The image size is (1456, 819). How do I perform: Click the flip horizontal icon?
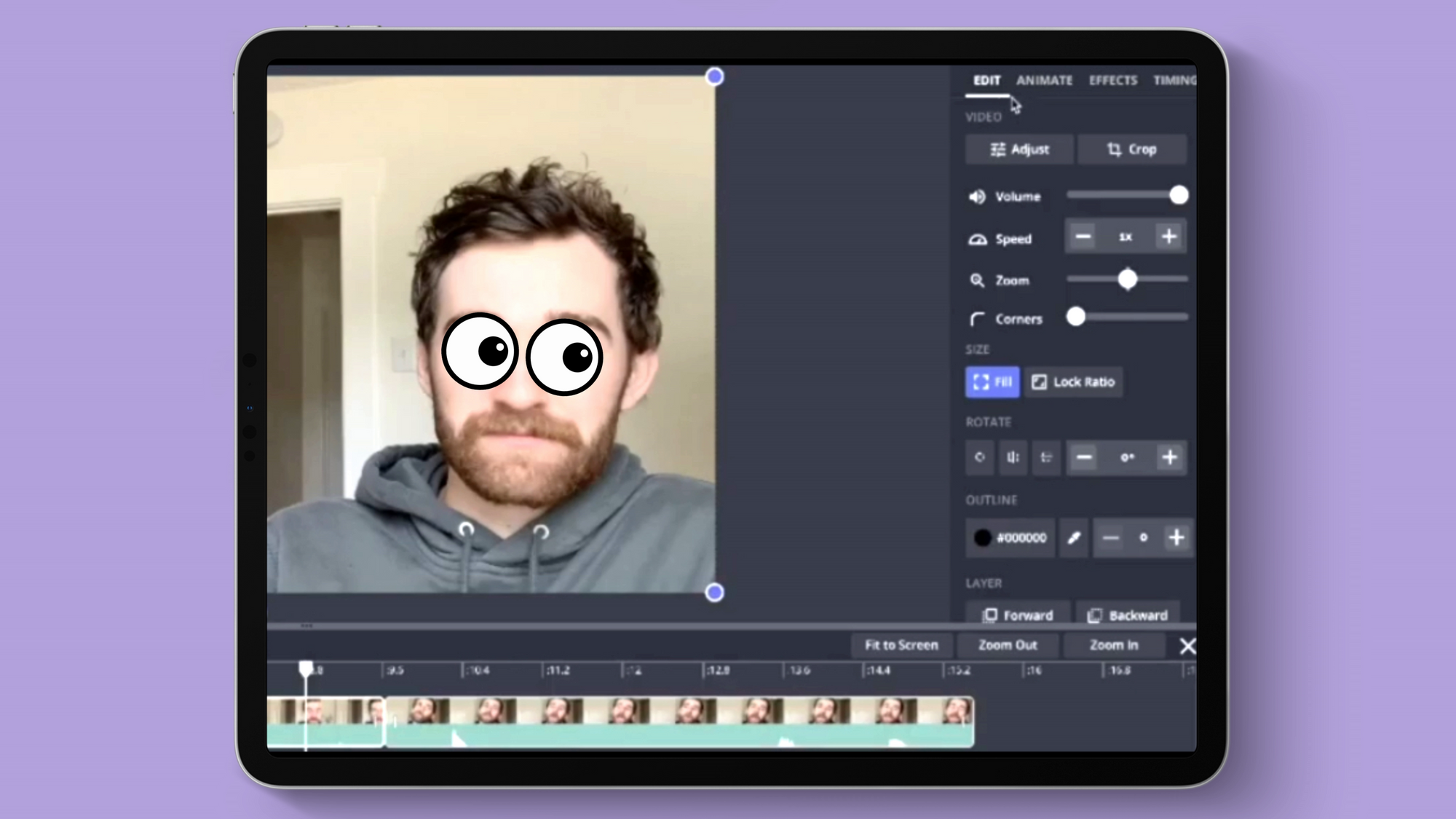coord(1013,457)
